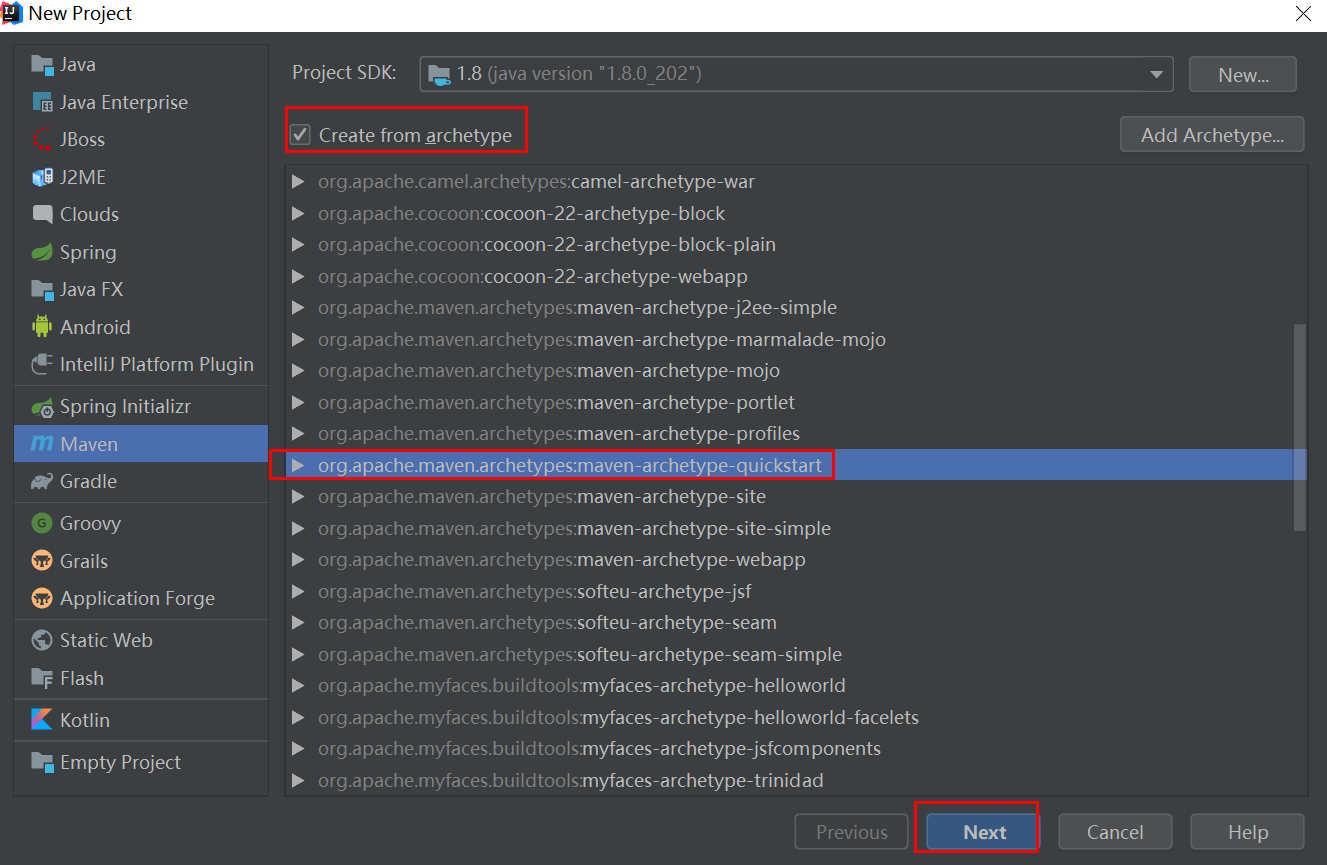Click the Spring Initializr icon
Viewport: 1327px width, 865px height.
(x=42, y=407)
